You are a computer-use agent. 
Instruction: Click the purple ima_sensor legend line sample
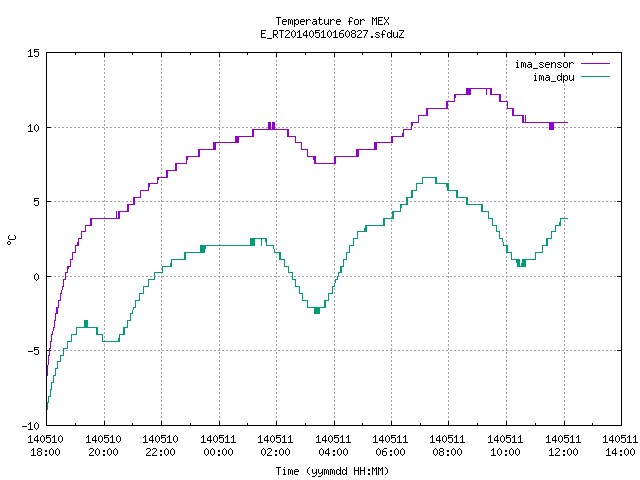[x=596, y=64]
